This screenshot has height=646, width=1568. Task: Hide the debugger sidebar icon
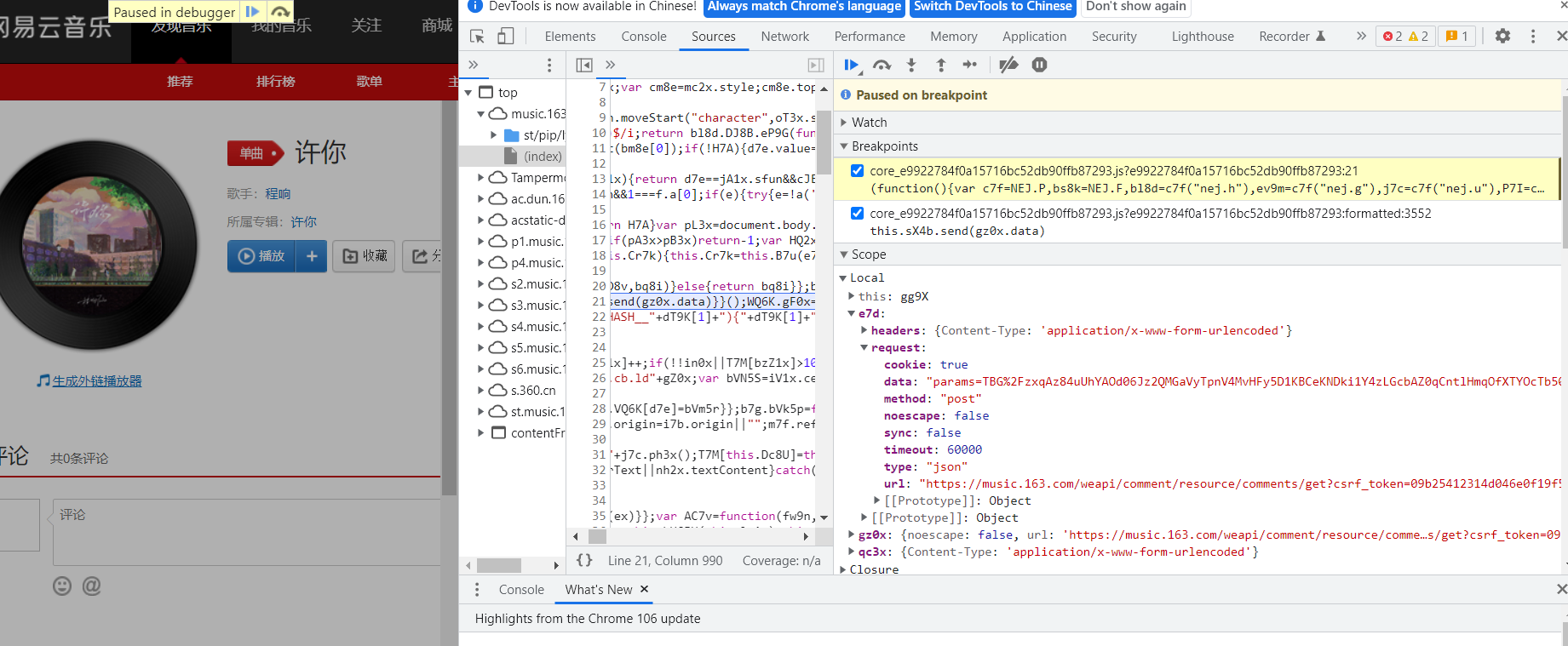pyautogui.click(x=816, y=65)
